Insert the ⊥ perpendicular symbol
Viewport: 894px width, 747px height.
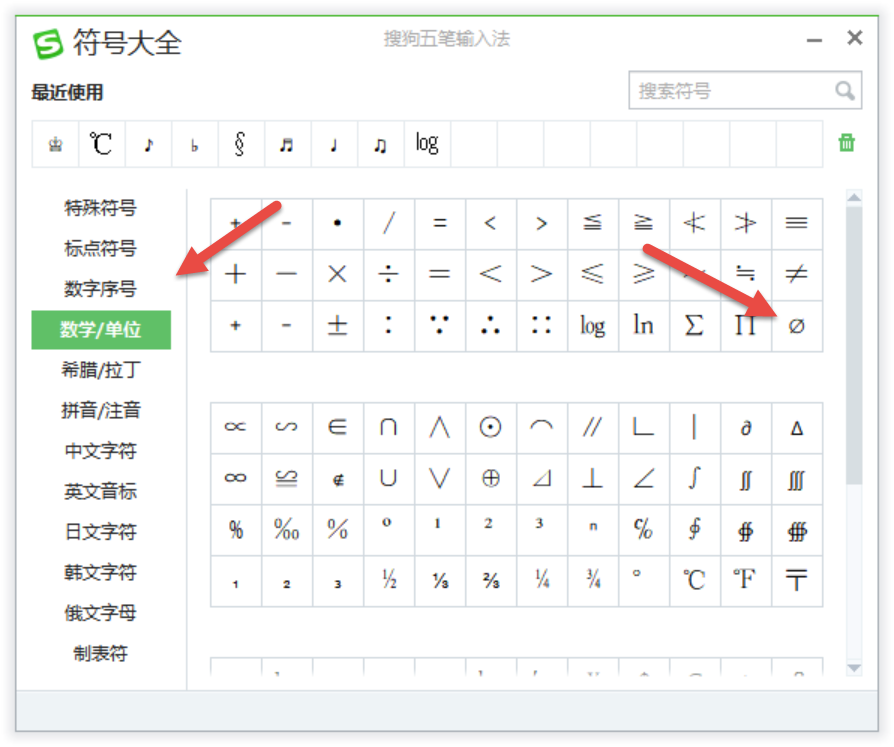[592, 478]
